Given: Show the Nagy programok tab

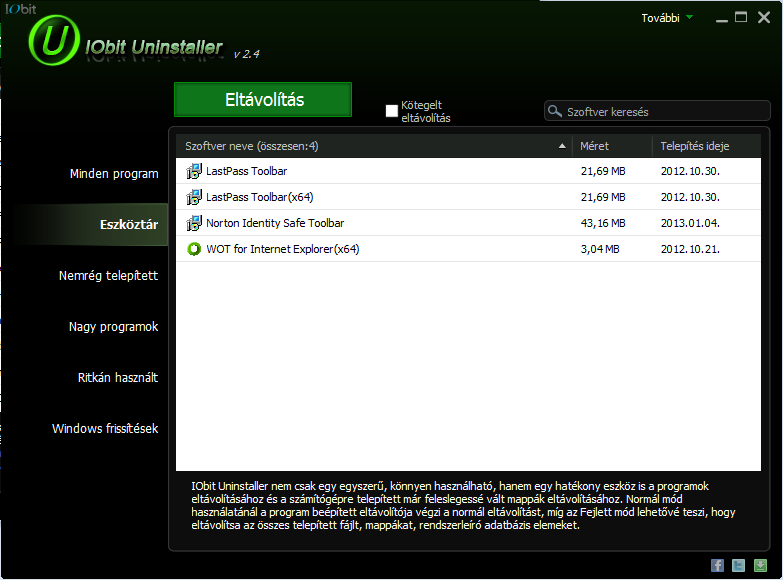Looking at the screenshot, I should click(x=113, y=327).
